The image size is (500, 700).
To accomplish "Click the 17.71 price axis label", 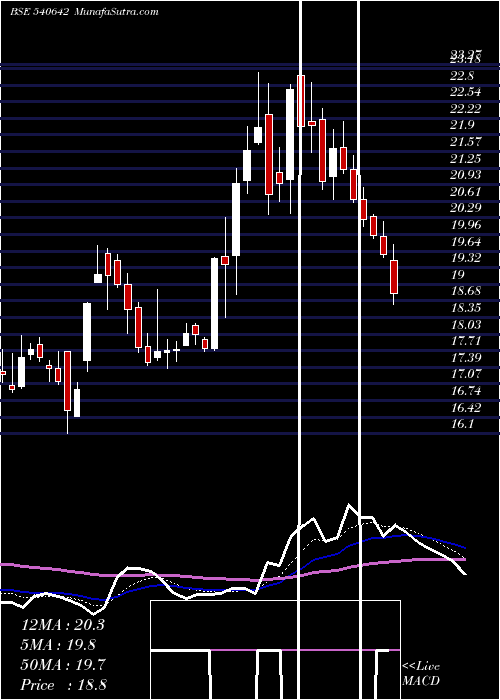I will (466, 341).
